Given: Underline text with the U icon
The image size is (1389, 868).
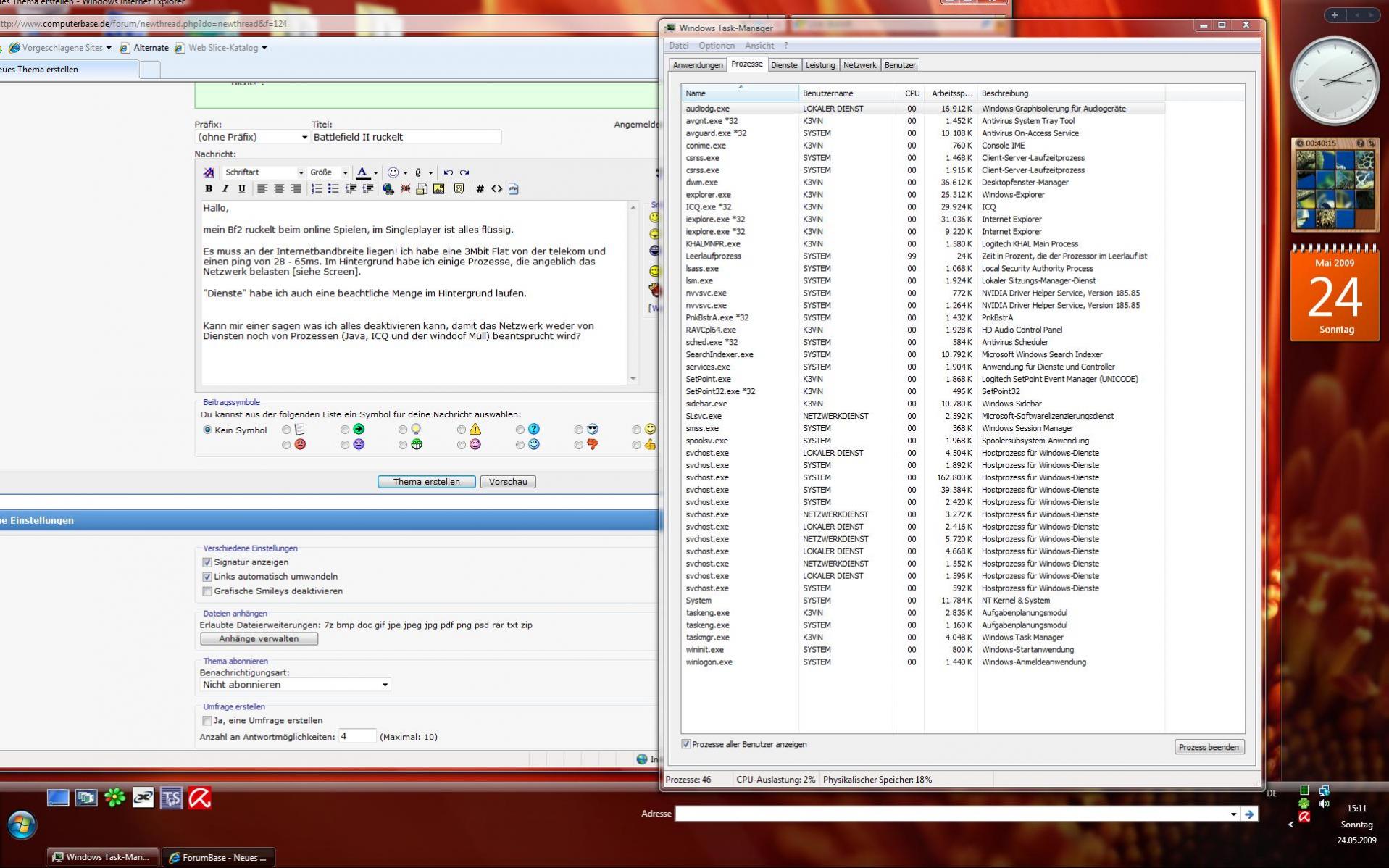Looking at the screenshot, I should click(x=242, y=189).
